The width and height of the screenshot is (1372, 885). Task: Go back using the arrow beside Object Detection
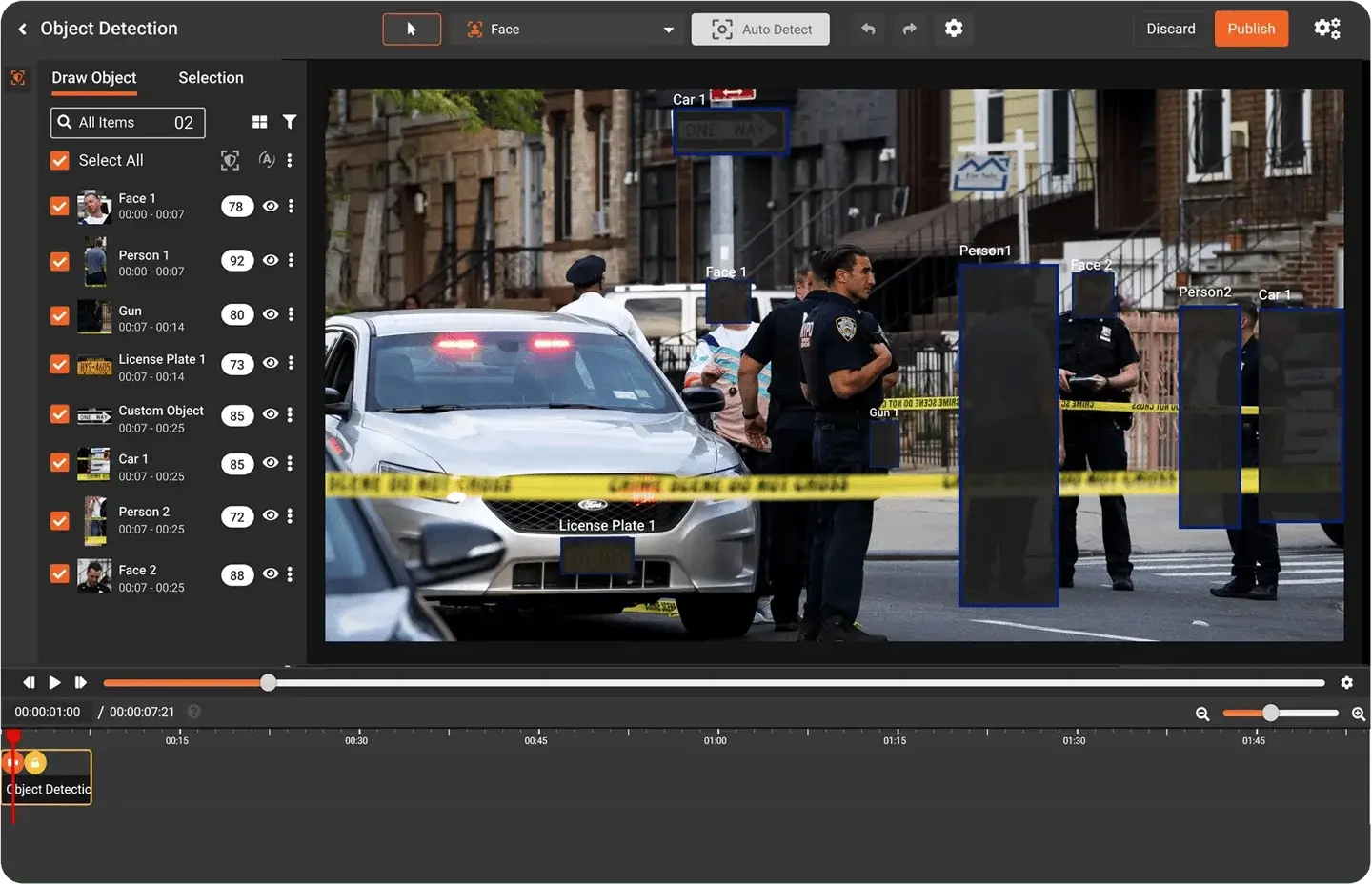pos(22,30)
